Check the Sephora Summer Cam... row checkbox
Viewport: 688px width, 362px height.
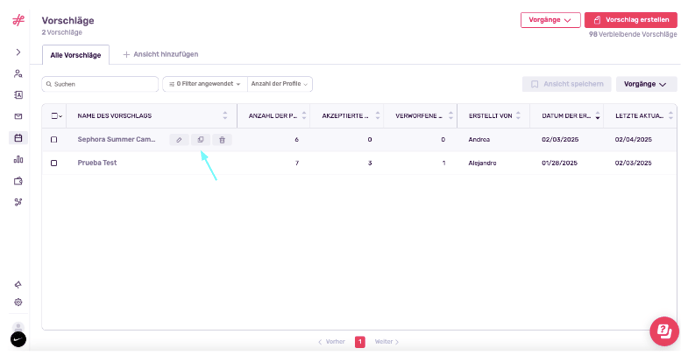pos(54,140)
